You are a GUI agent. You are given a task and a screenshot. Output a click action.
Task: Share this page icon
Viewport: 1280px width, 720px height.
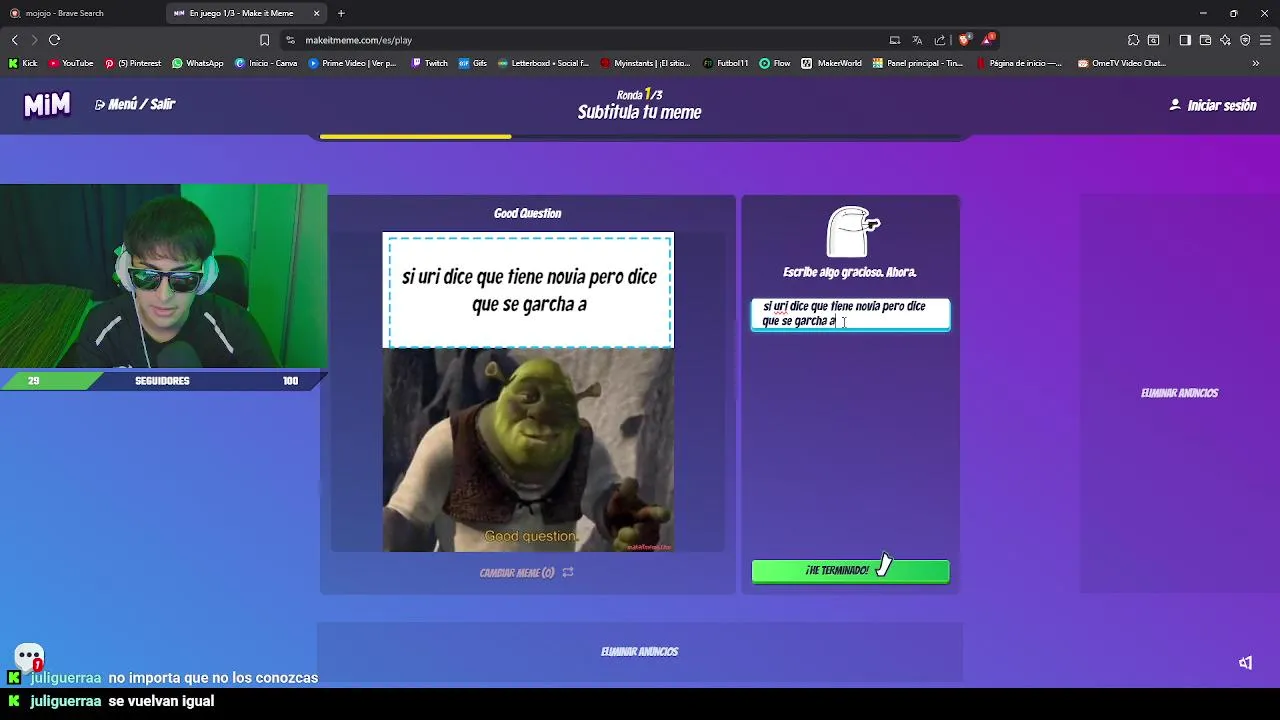click(x=940, y=40)
